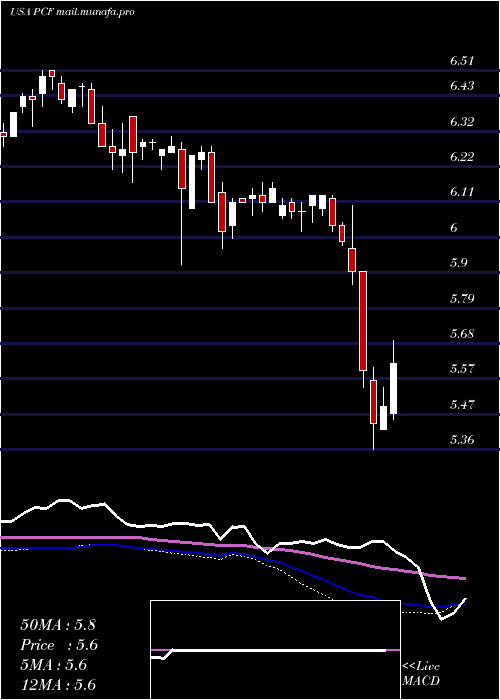
Task: Click the 5.68 price axis label
Action: (462, 333)
